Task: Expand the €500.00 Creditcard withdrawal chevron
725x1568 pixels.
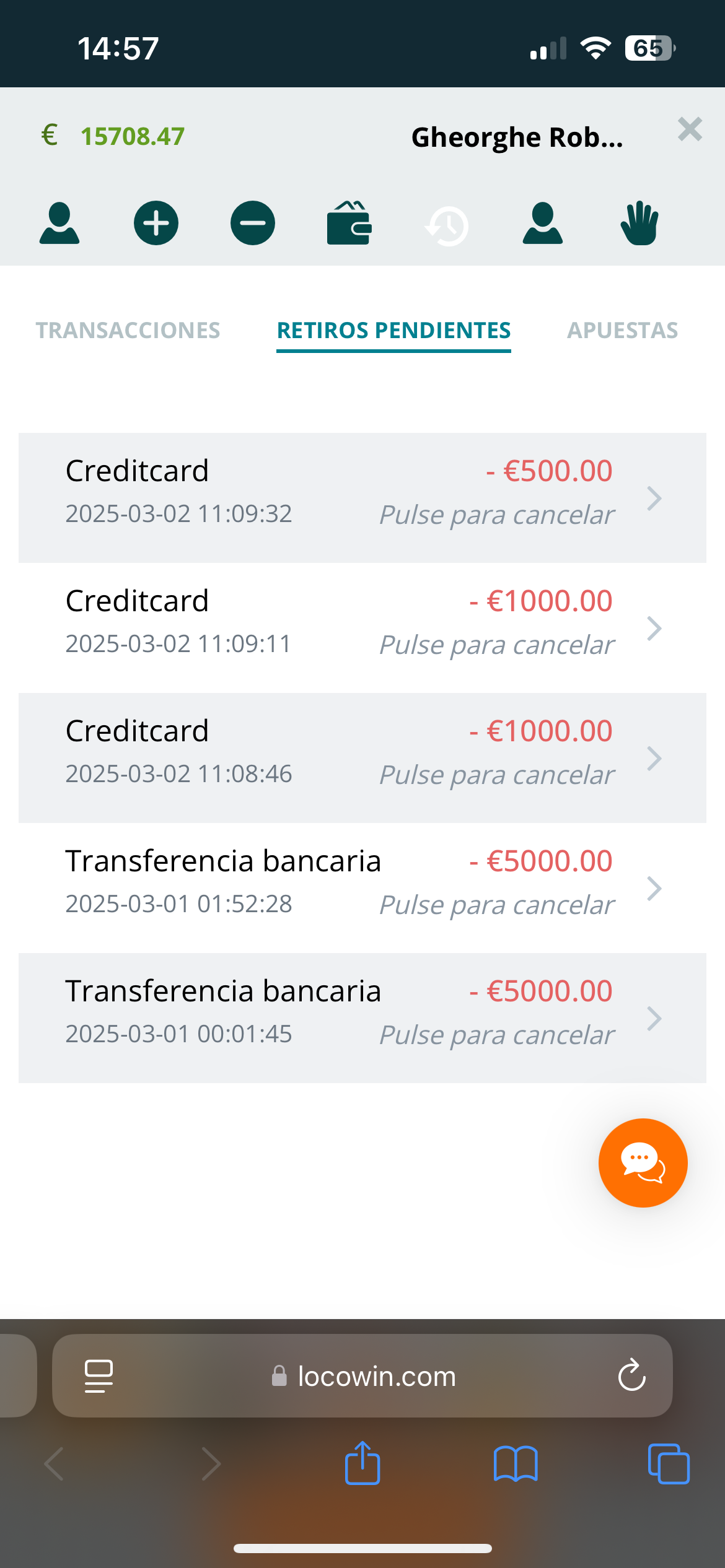Action: pyautogui.click(x=654, y=499)
